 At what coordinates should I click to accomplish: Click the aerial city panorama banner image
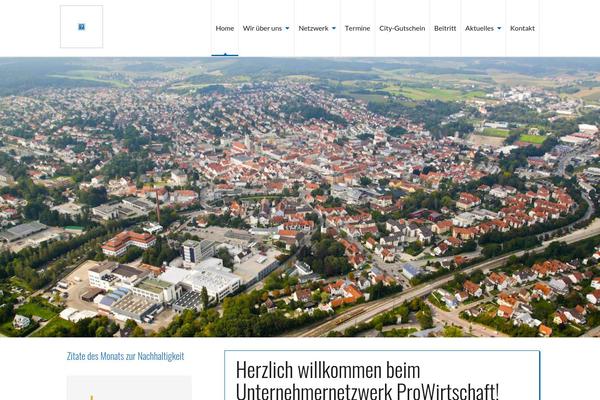tap(300, 197)
